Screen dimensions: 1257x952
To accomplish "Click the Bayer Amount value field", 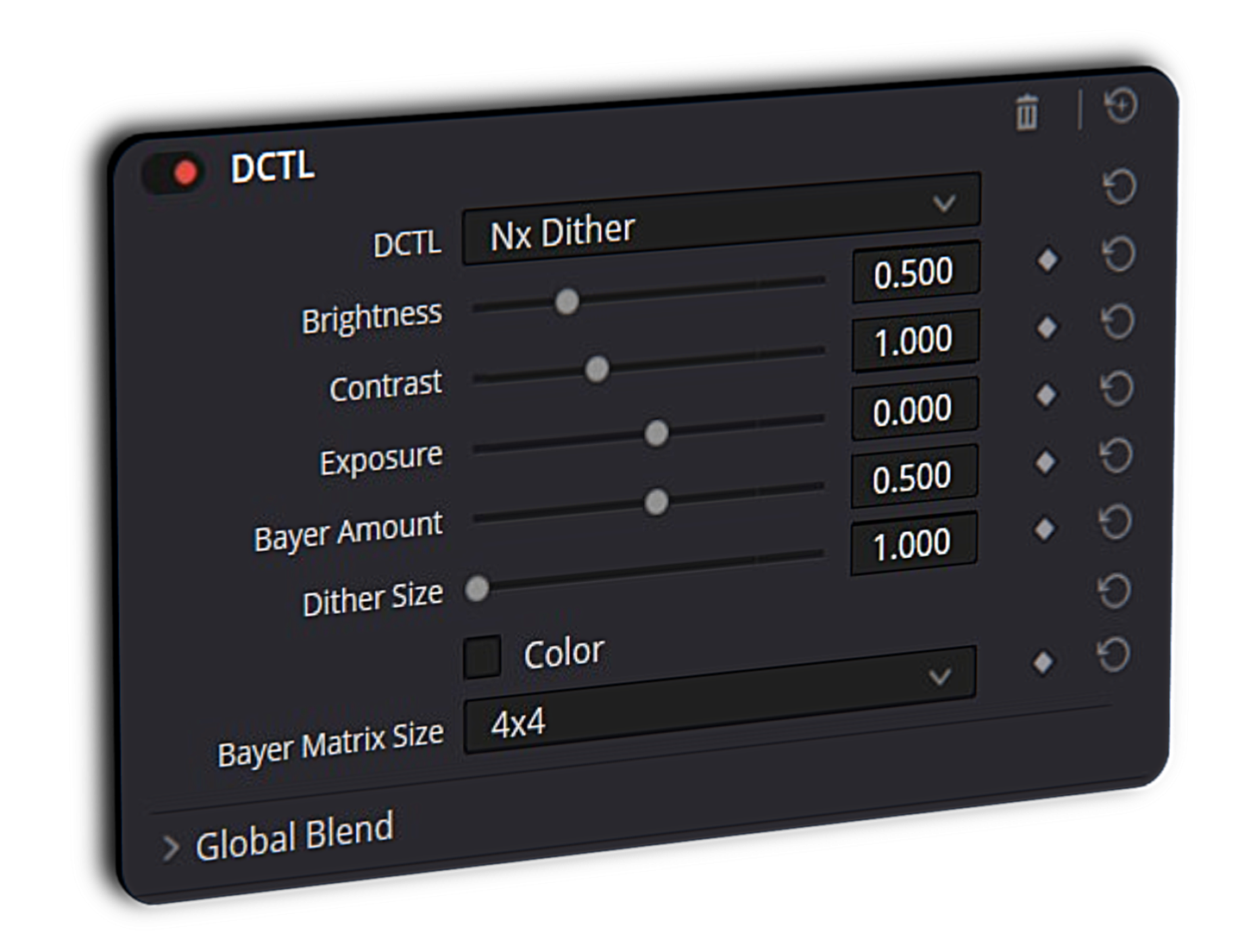I will tap(912, 477).
